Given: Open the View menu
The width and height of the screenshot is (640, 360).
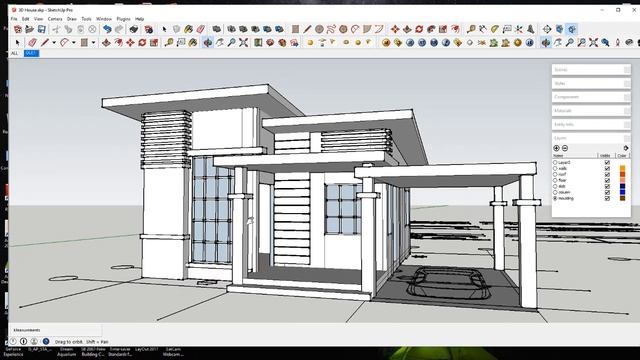Looking at the screenshot, I should click(x=38, y=19).
